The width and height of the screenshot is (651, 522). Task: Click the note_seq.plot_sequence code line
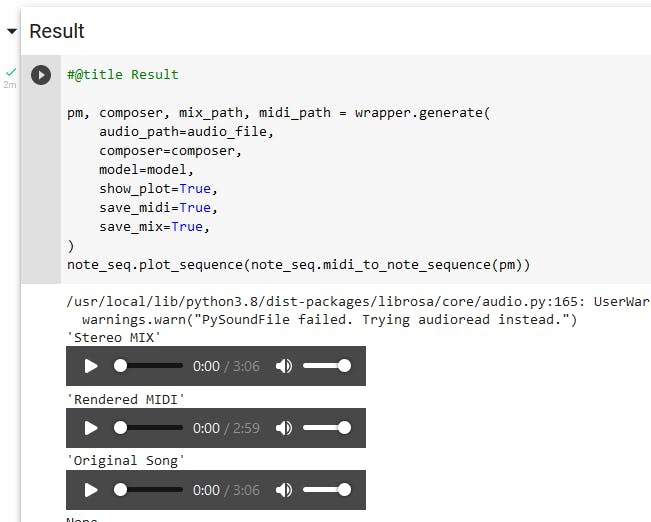point(299,265)
